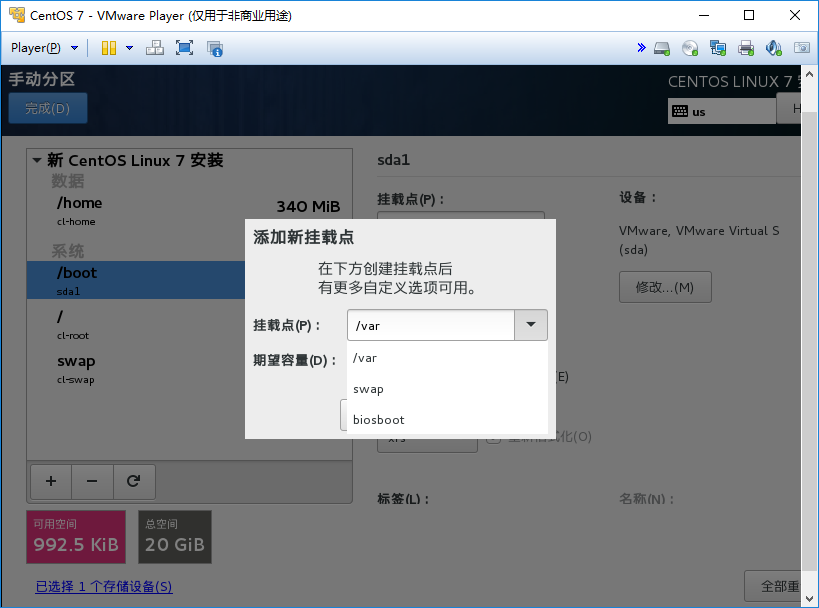Click the rightmost device icon in toolbar

click(802, 48)
